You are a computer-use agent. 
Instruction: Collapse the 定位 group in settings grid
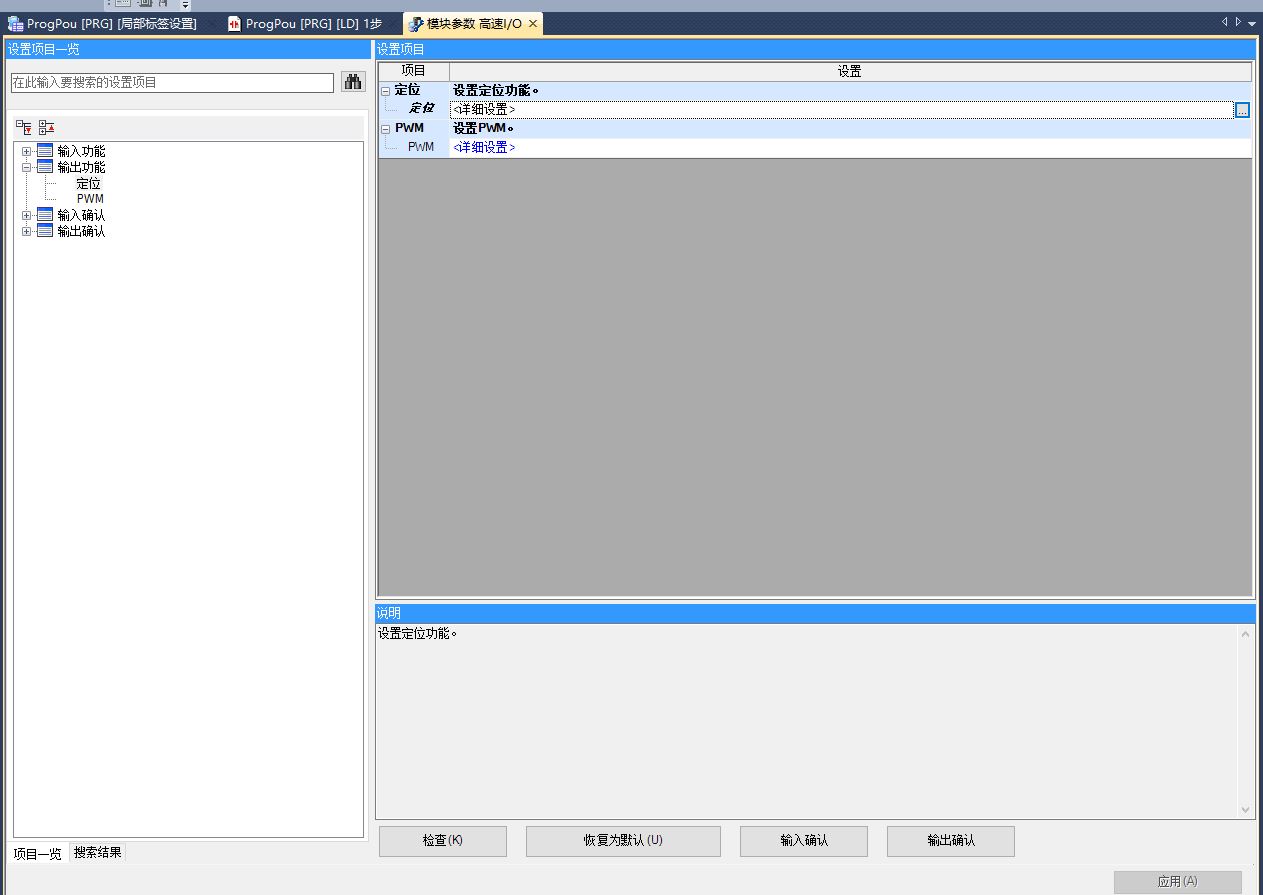click(x=386, y=91)
